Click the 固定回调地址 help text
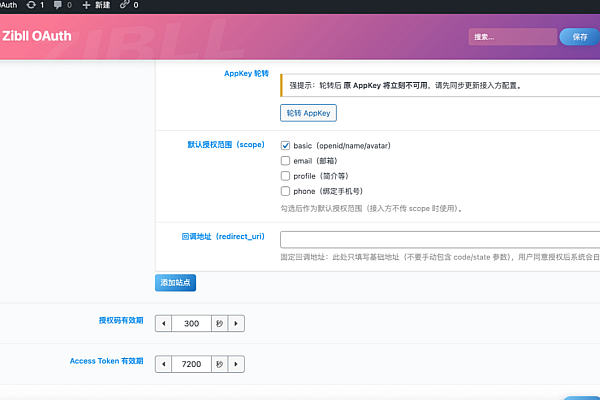The image size is (600, 400). click(440, 257)
